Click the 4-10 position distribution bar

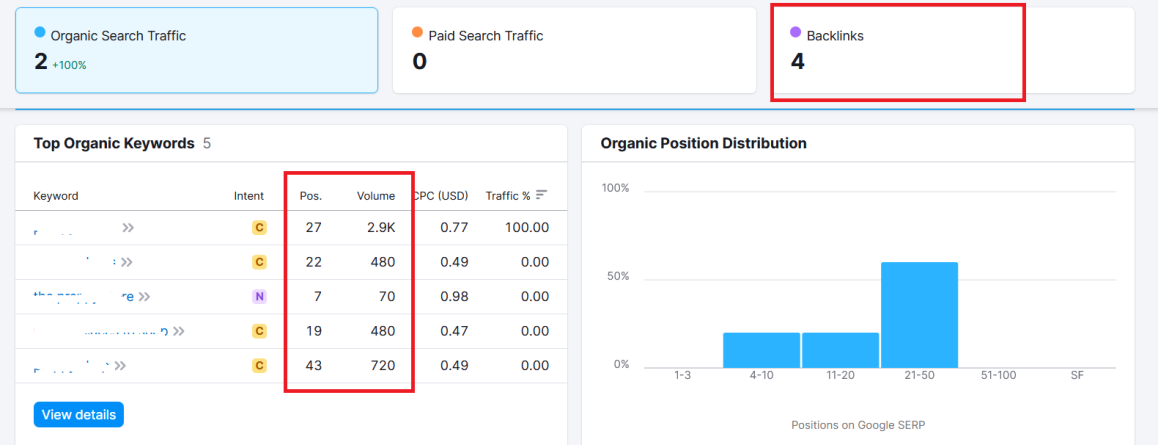tap(761, 351)
